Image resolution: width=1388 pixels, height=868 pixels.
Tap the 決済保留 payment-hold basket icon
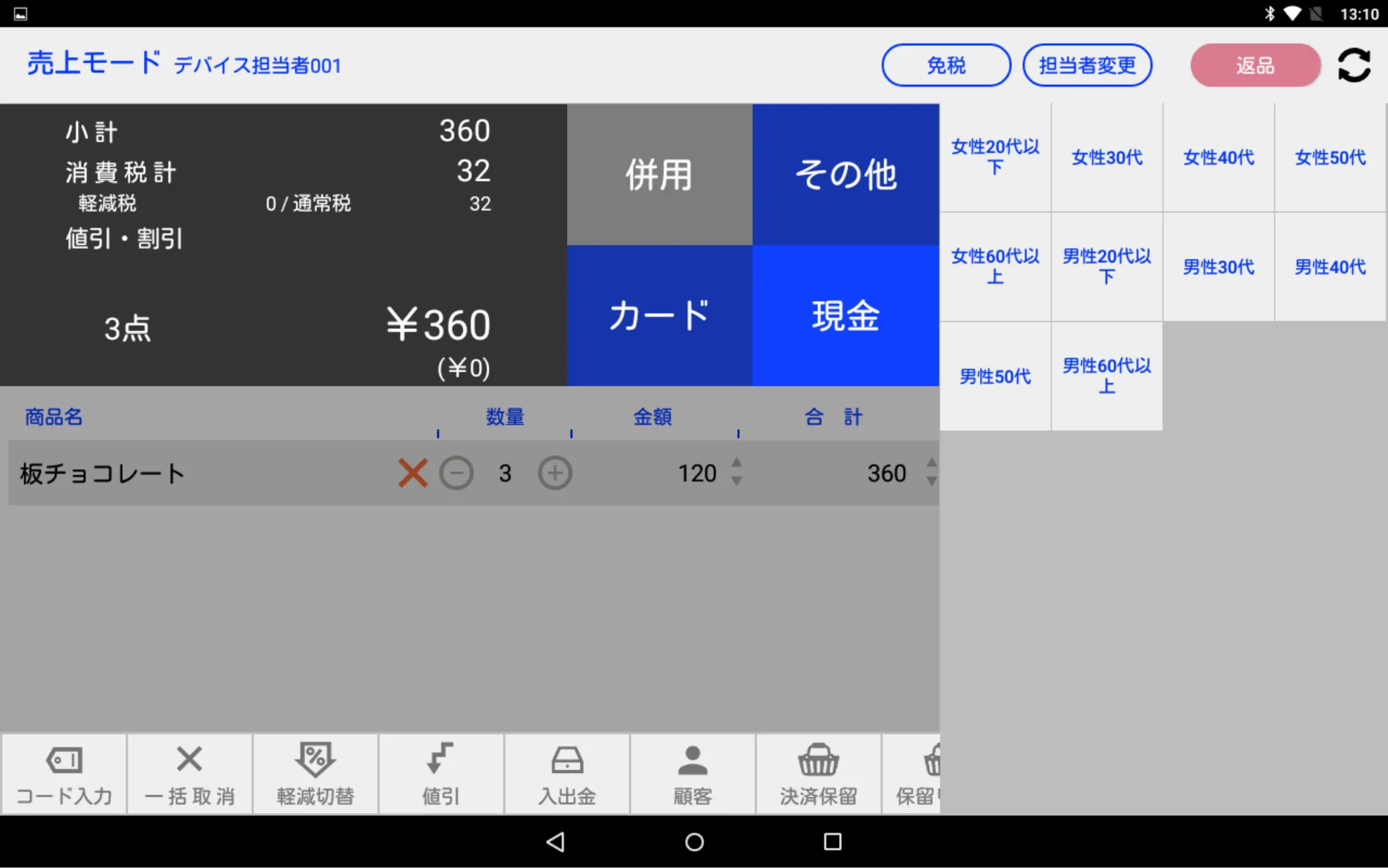[819, 772]
